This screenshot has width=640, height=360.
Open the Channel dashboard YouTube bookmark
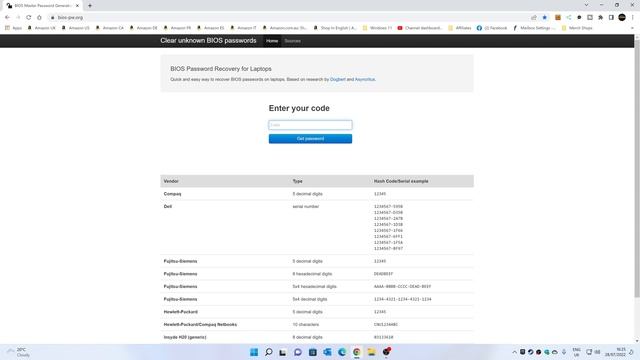pos(420,28)
